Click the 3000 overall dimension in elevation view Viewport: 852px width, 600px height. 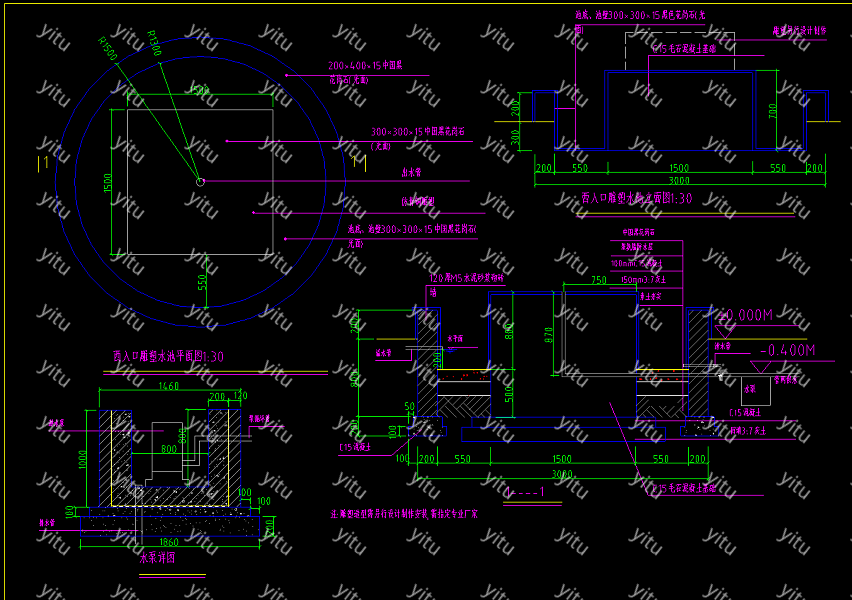click(679, 181)
